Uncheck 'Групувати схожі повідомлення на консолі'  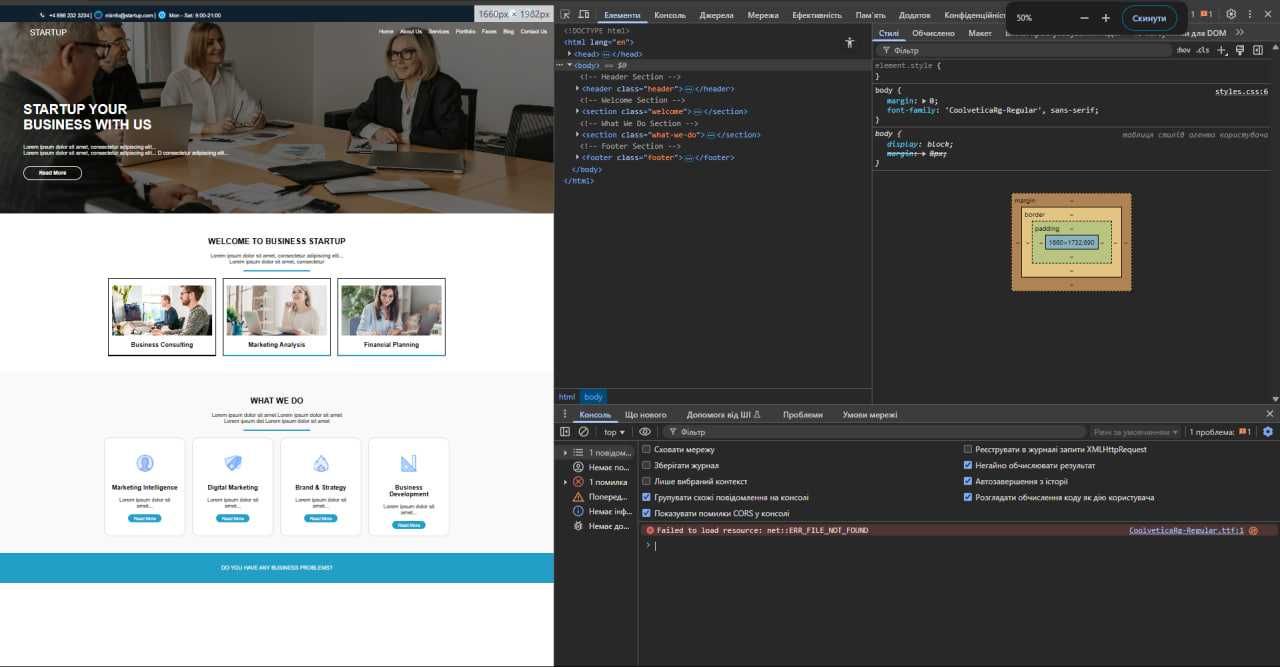646,497
